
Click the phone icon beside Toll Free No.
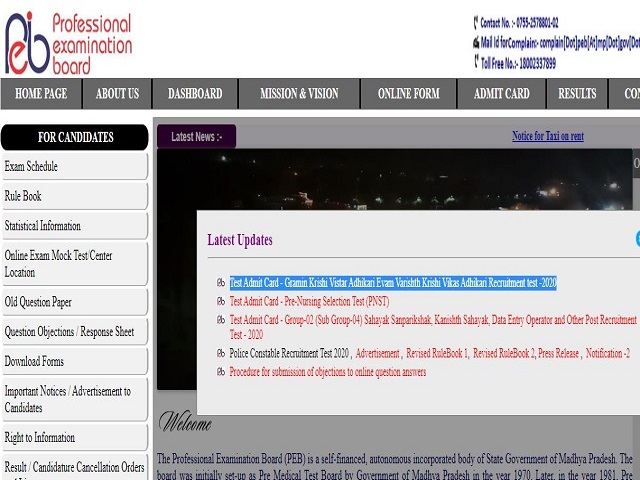[476, 62]
